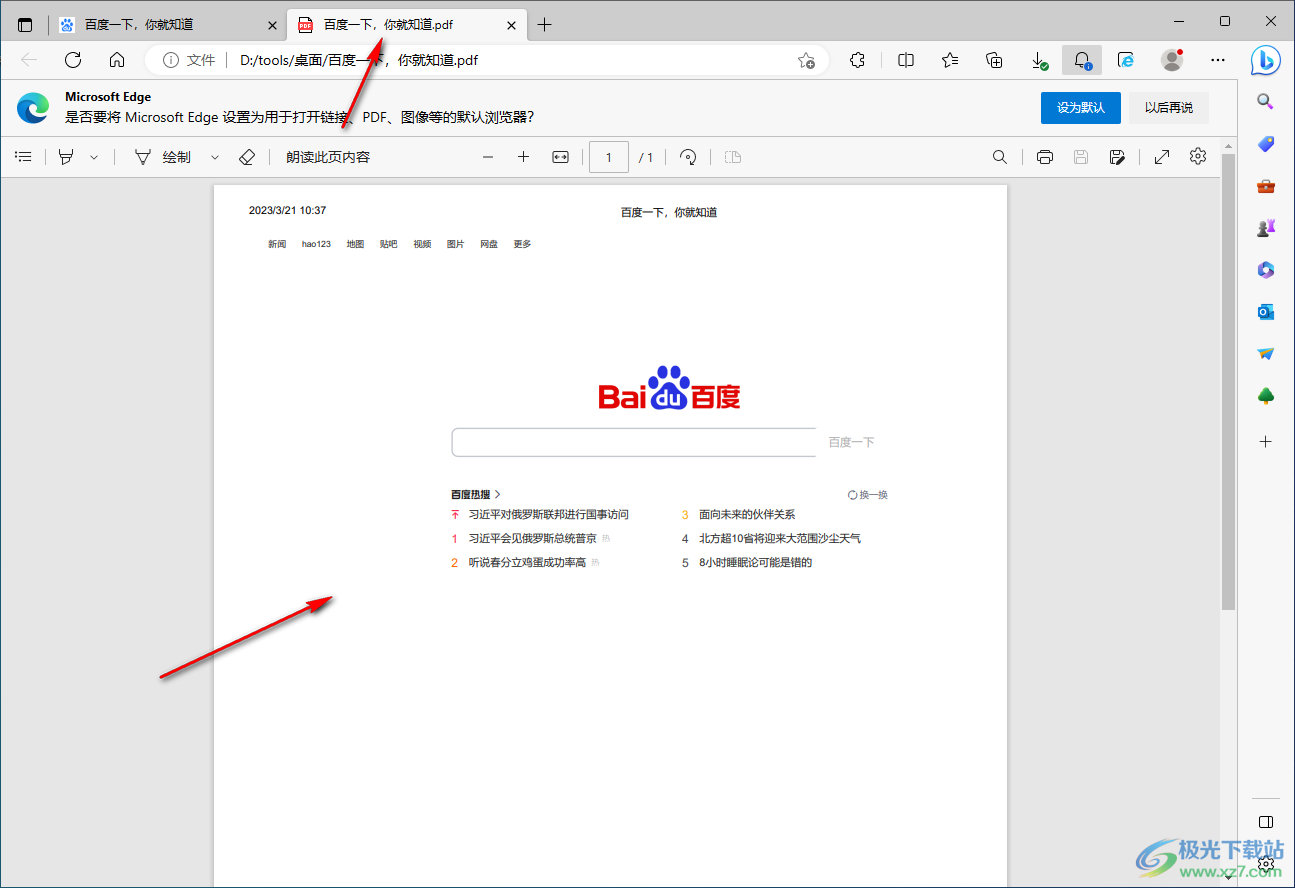
Task: Open Microsoft 365 in the sidebar
Action: point(1265,270)
